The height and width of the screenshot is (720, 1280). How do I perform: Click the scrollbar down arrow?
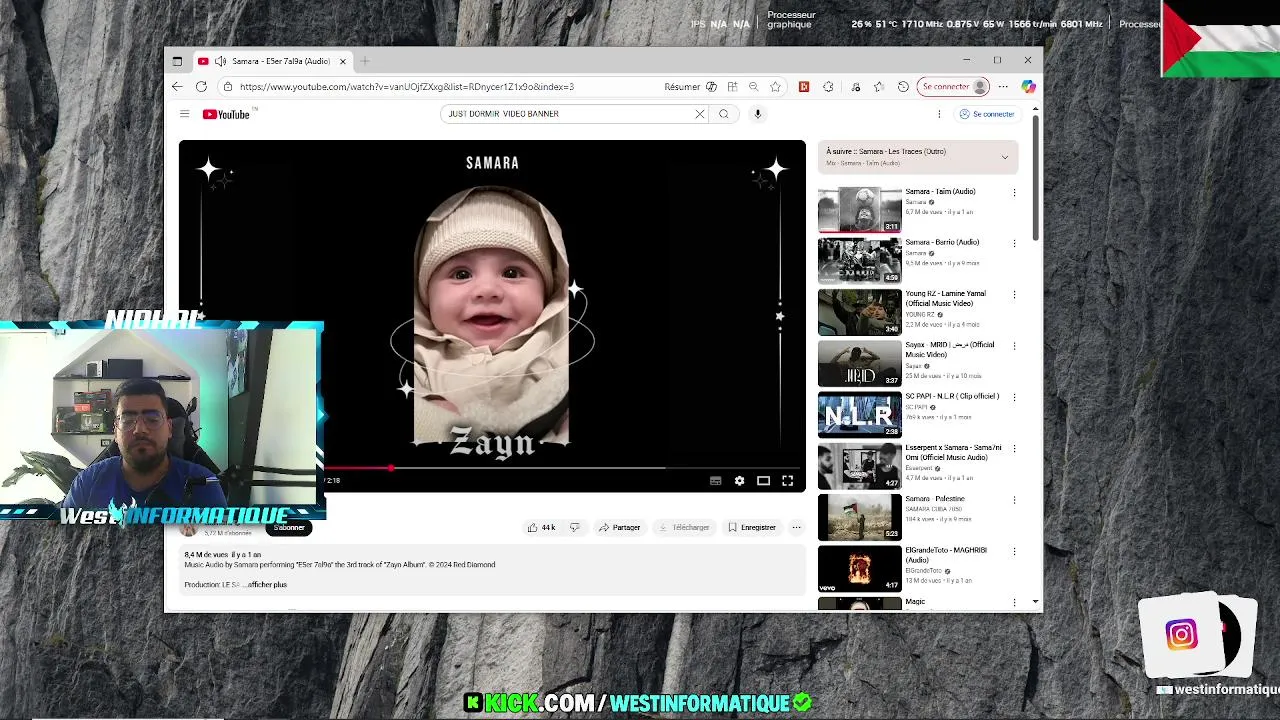(1035, 603)
